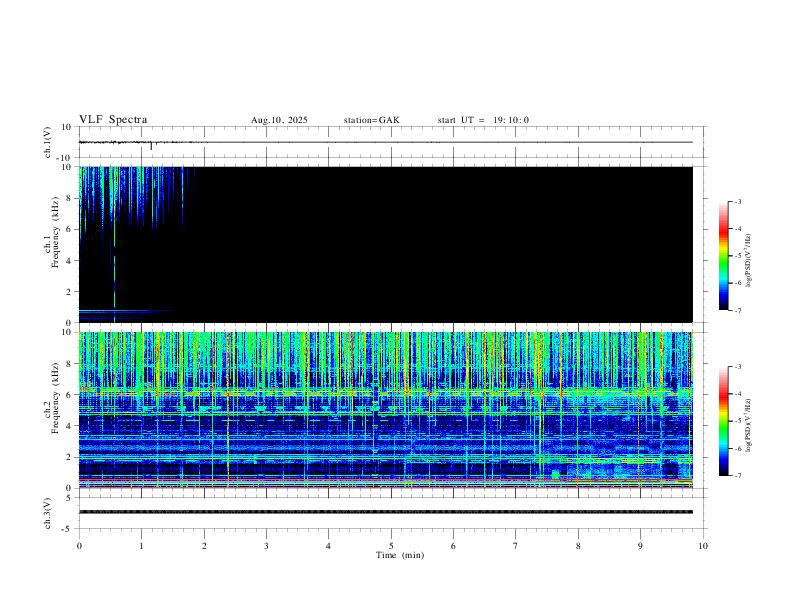Click the "-7" tick on ch.1 colorbar
The width and height of the screenshot is (792, 612).
(x=738, y=311)
